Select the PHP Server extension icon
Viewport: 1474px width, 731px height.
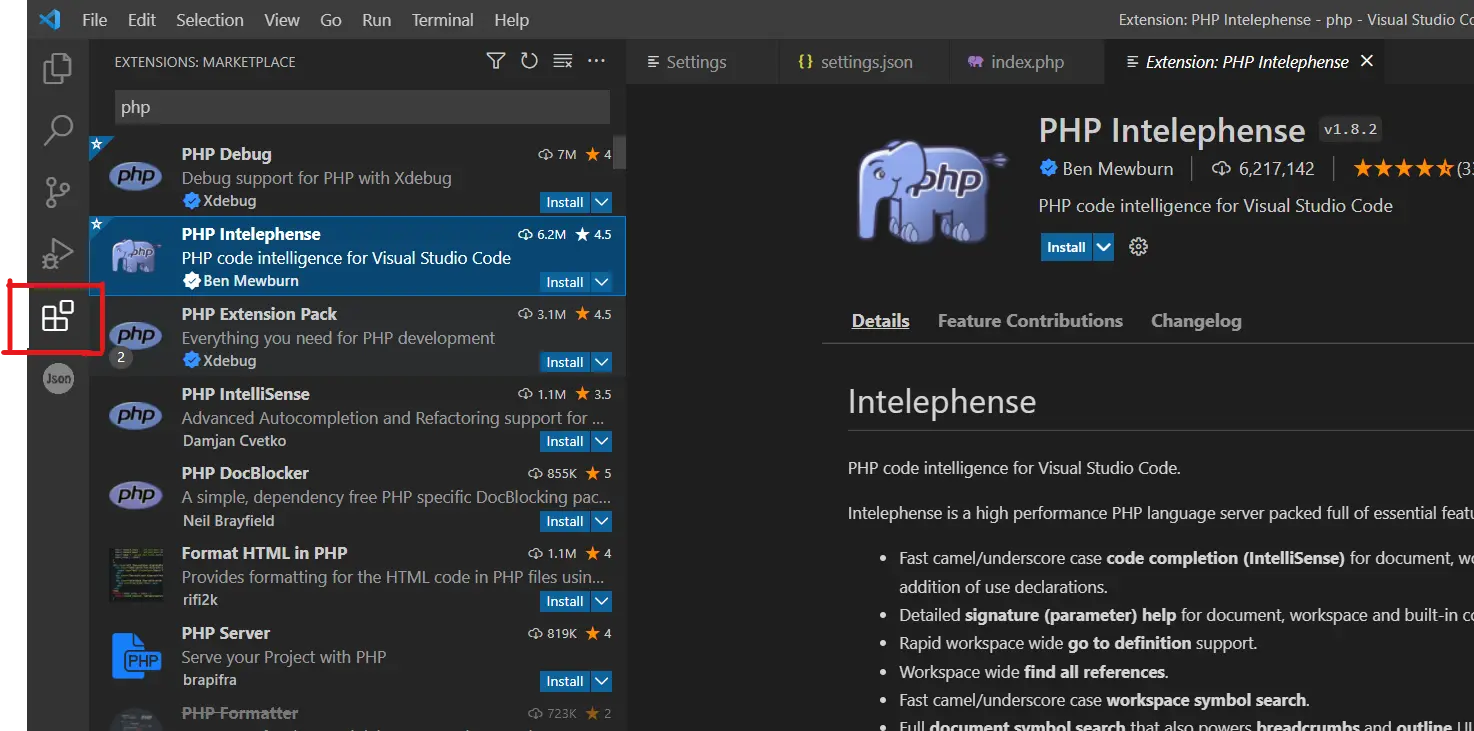tap(136, 655)
